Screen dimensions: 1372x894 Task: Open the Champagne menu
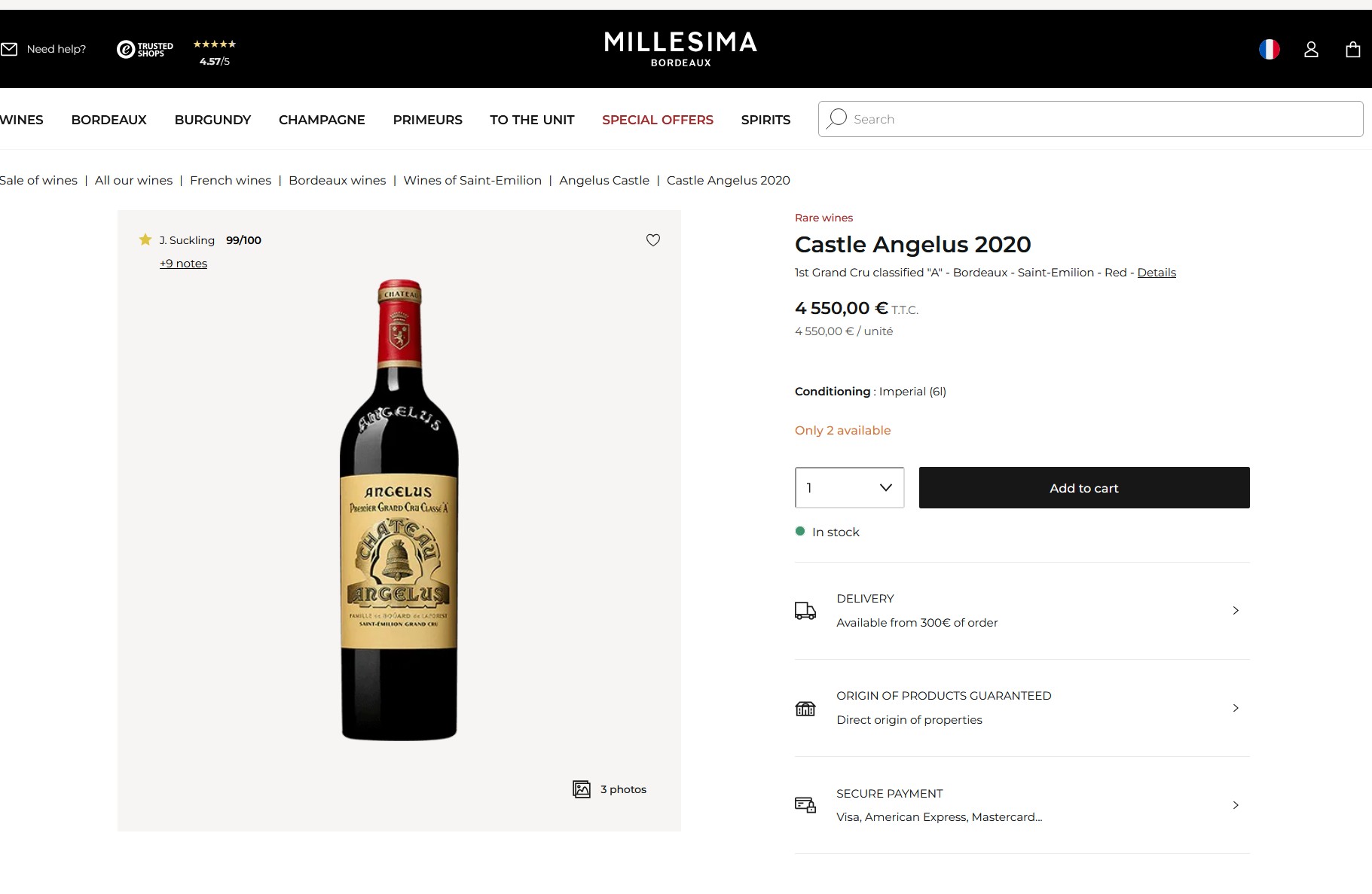pos(322,120)
